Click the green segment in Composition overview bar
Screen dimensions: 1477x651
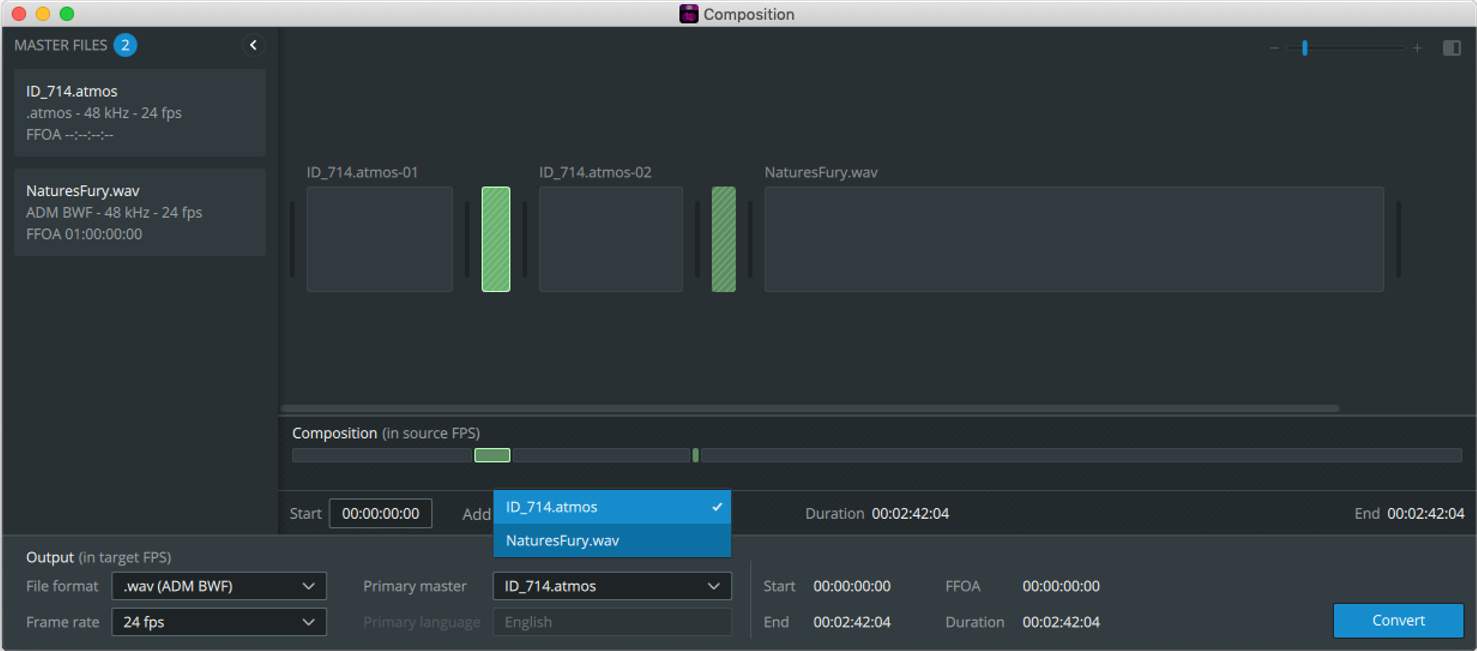pyautogui.click(x=492, y=456)
